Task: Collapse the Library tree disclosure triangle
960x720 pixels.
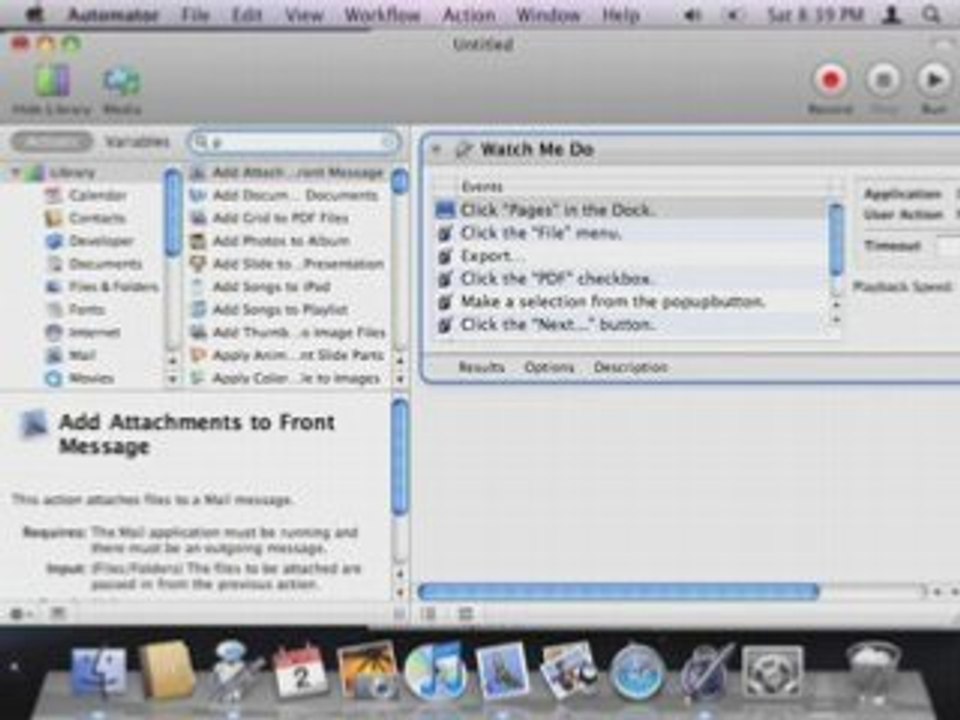Action: coord(16,173)
